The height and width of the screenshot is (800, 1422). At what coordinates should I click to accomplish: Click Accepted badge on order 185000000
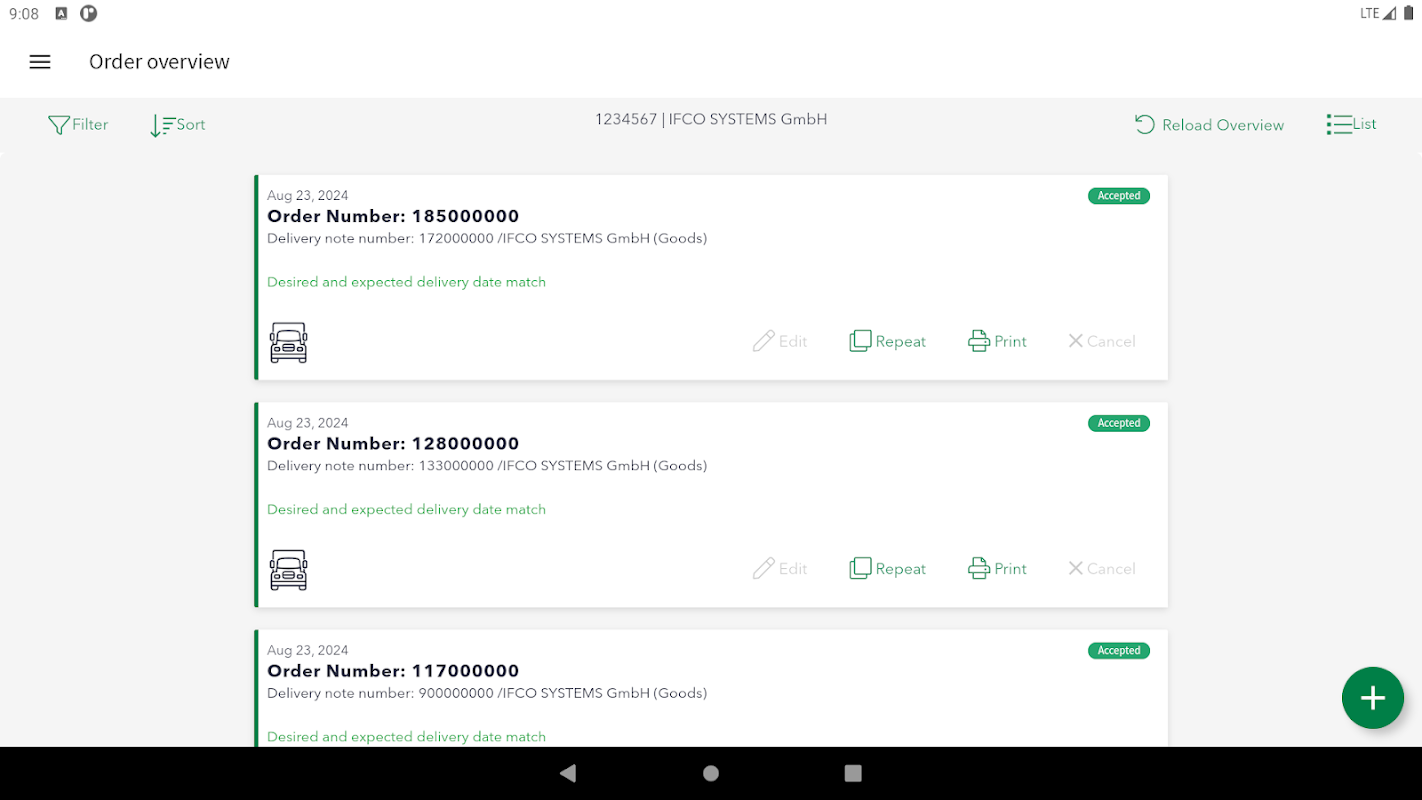(1118, 196)
